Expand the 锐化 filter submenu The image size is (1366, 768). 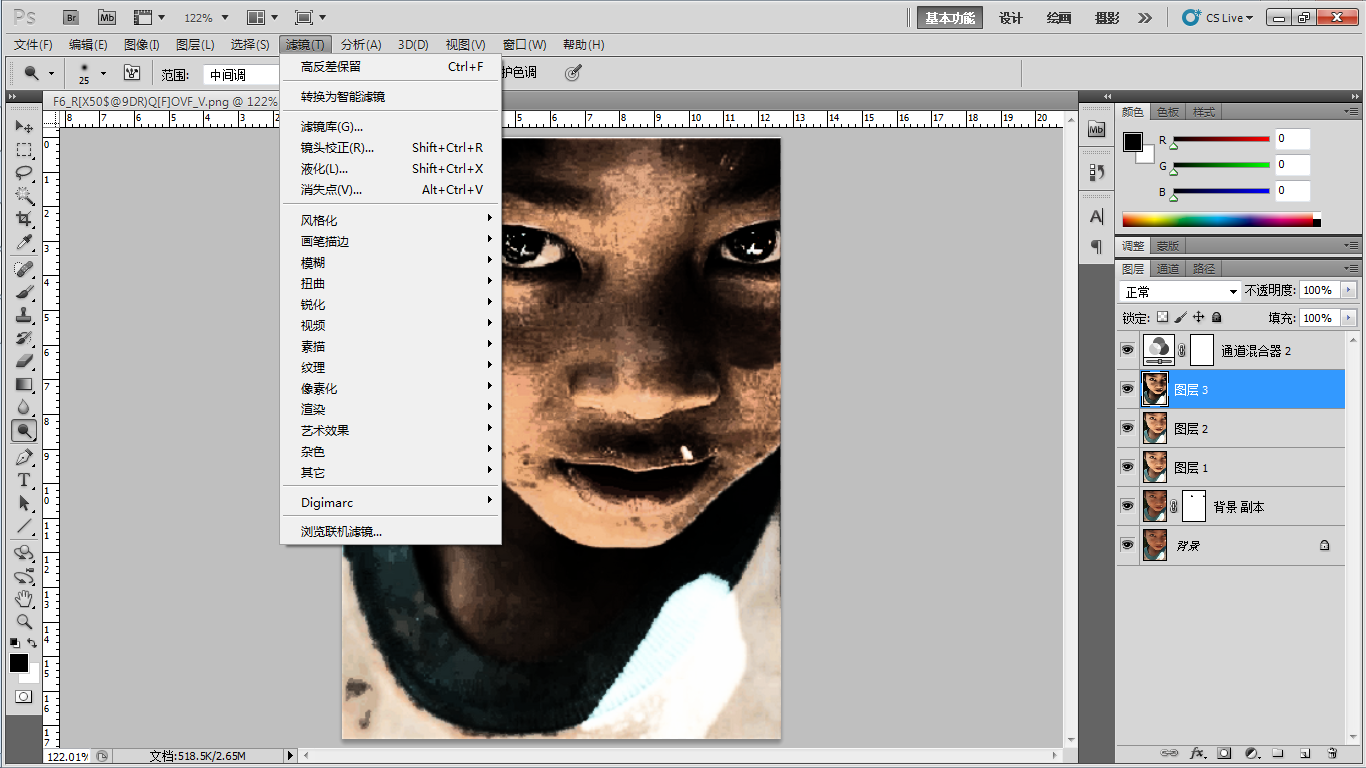click(391, 304)
